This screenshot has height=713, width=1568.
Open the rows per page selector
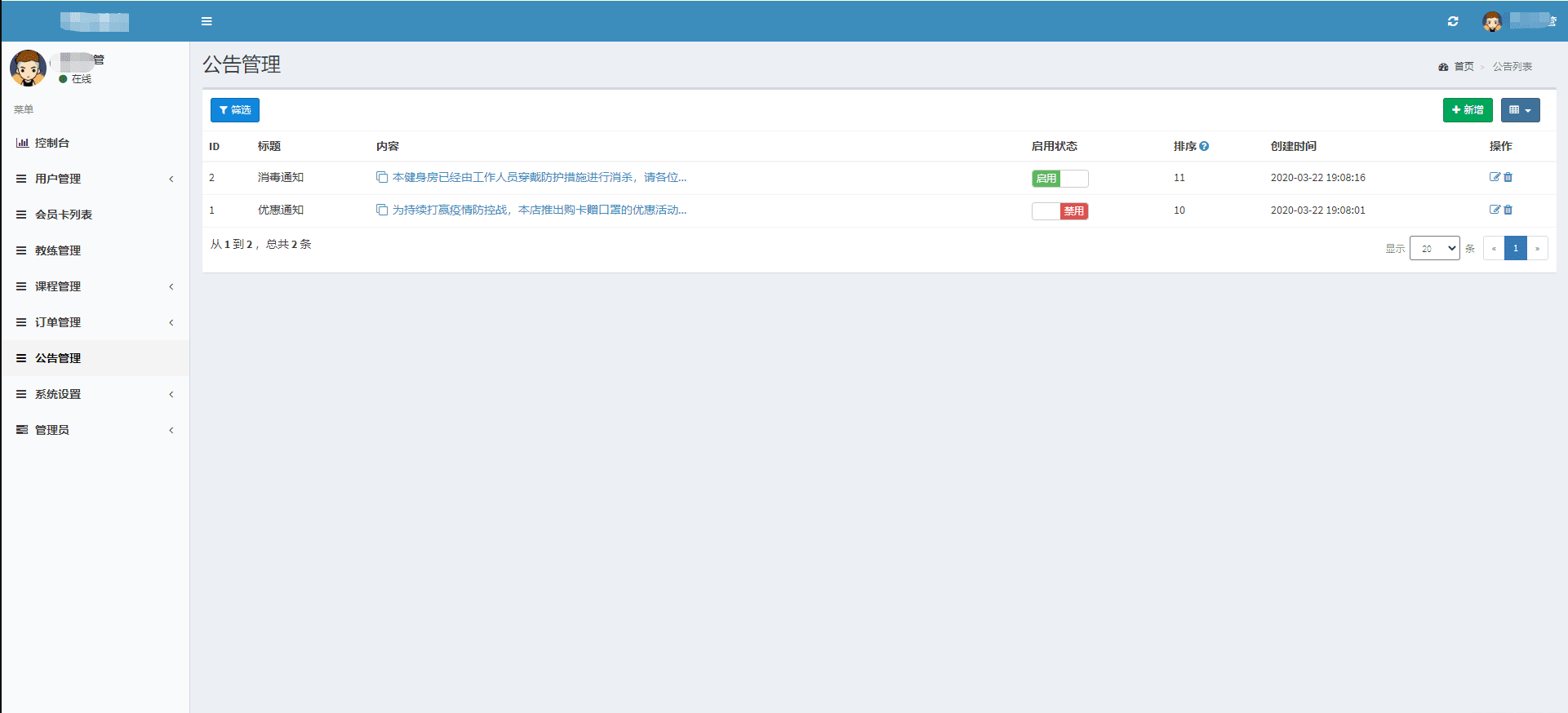click(1434, 249)
